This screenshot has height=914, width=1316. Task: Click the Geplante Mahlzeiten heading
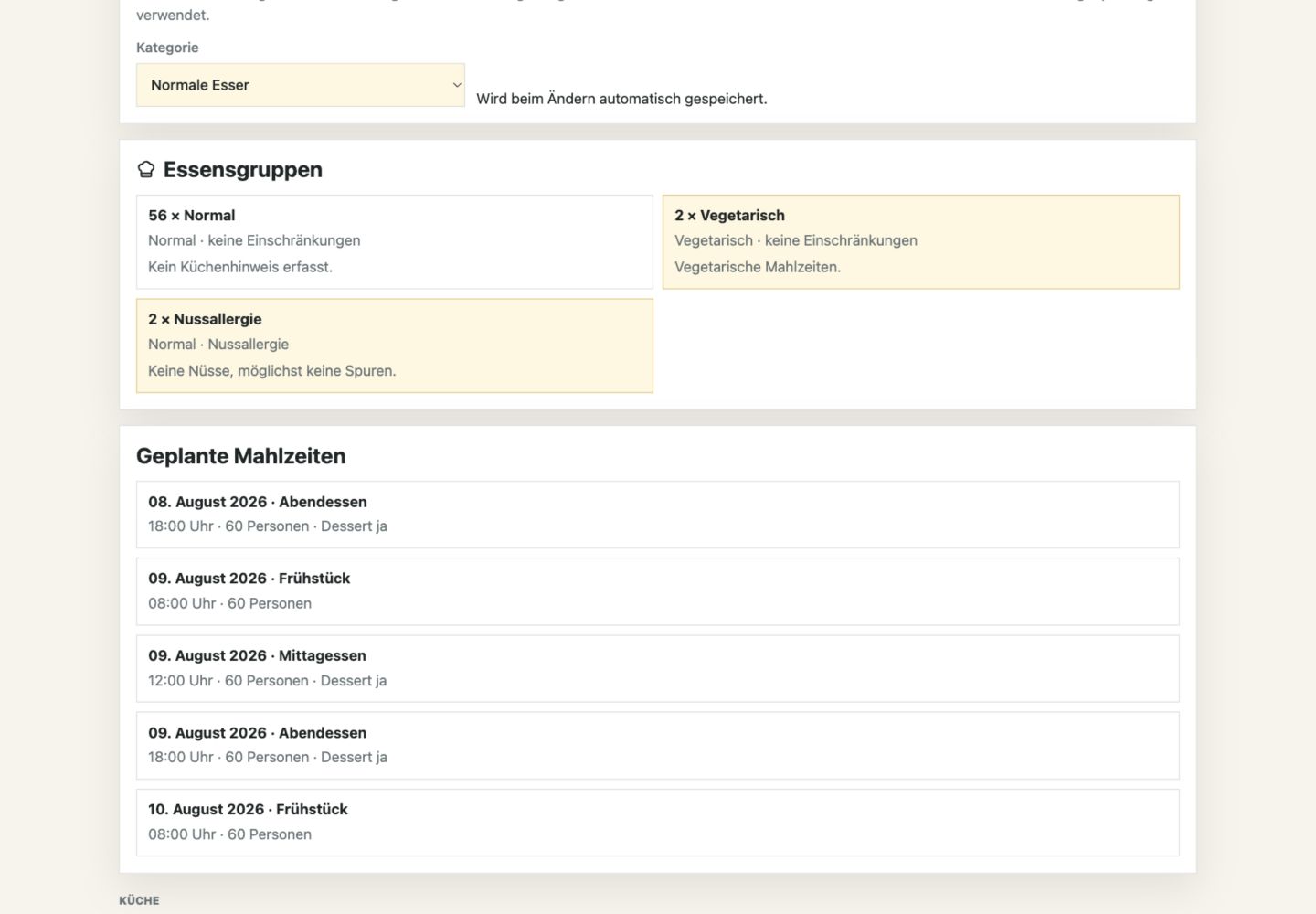pyautogui.click(x=241, y=456)
